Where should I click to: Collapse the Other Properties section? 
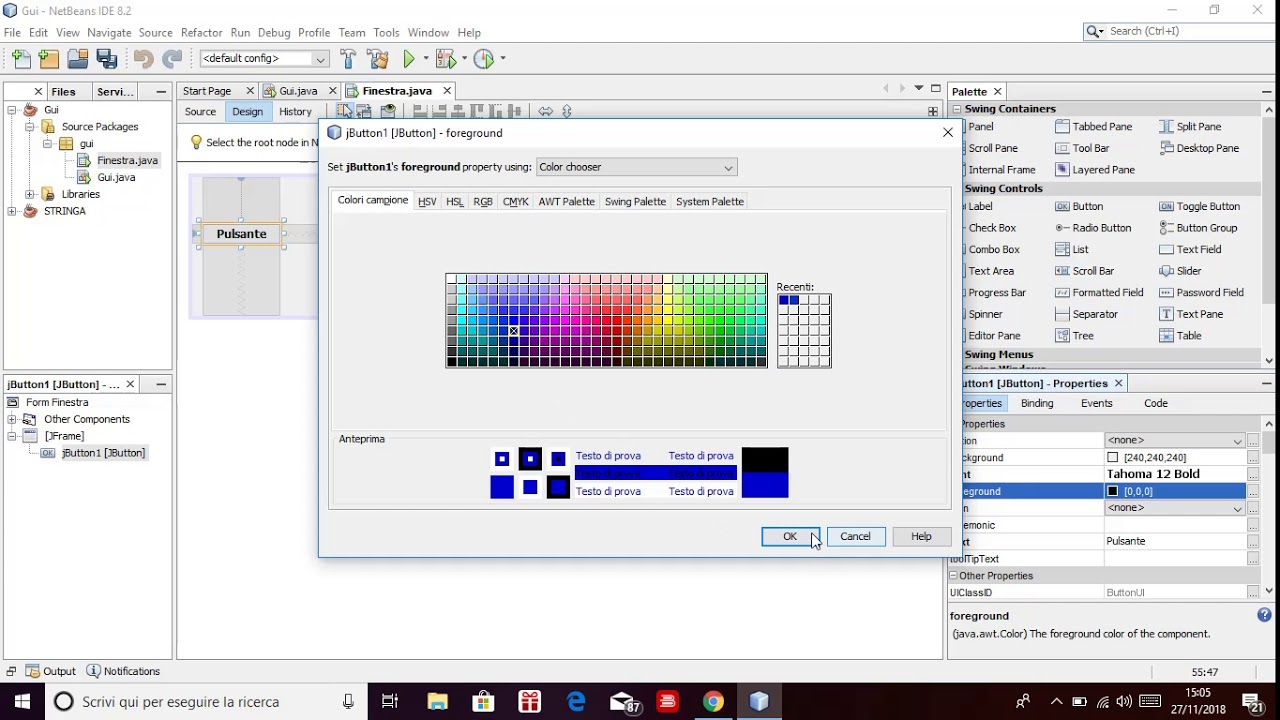click(953, 576)
